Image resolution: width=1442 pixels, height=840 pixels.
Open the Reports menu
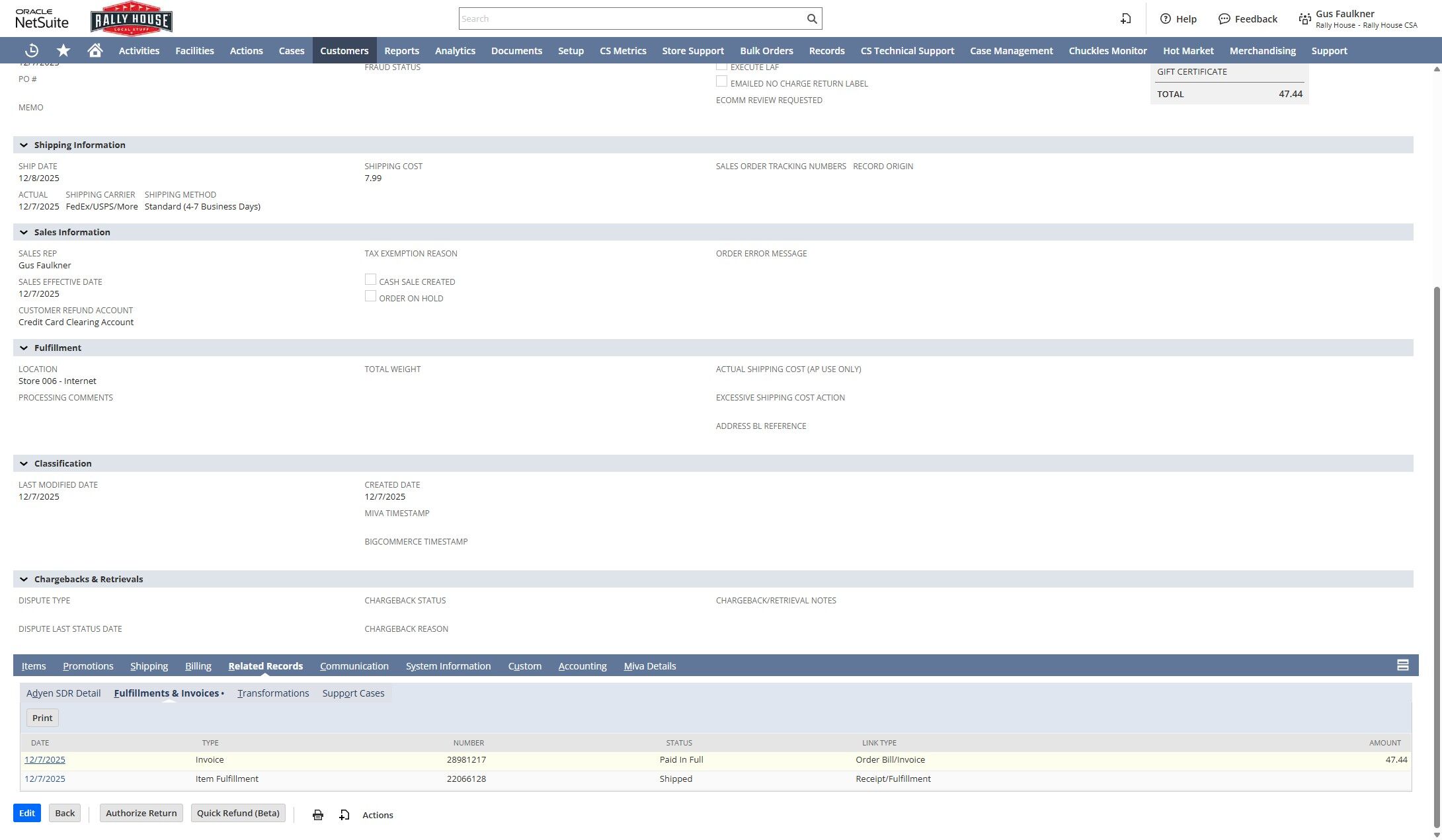pos(402,50)
